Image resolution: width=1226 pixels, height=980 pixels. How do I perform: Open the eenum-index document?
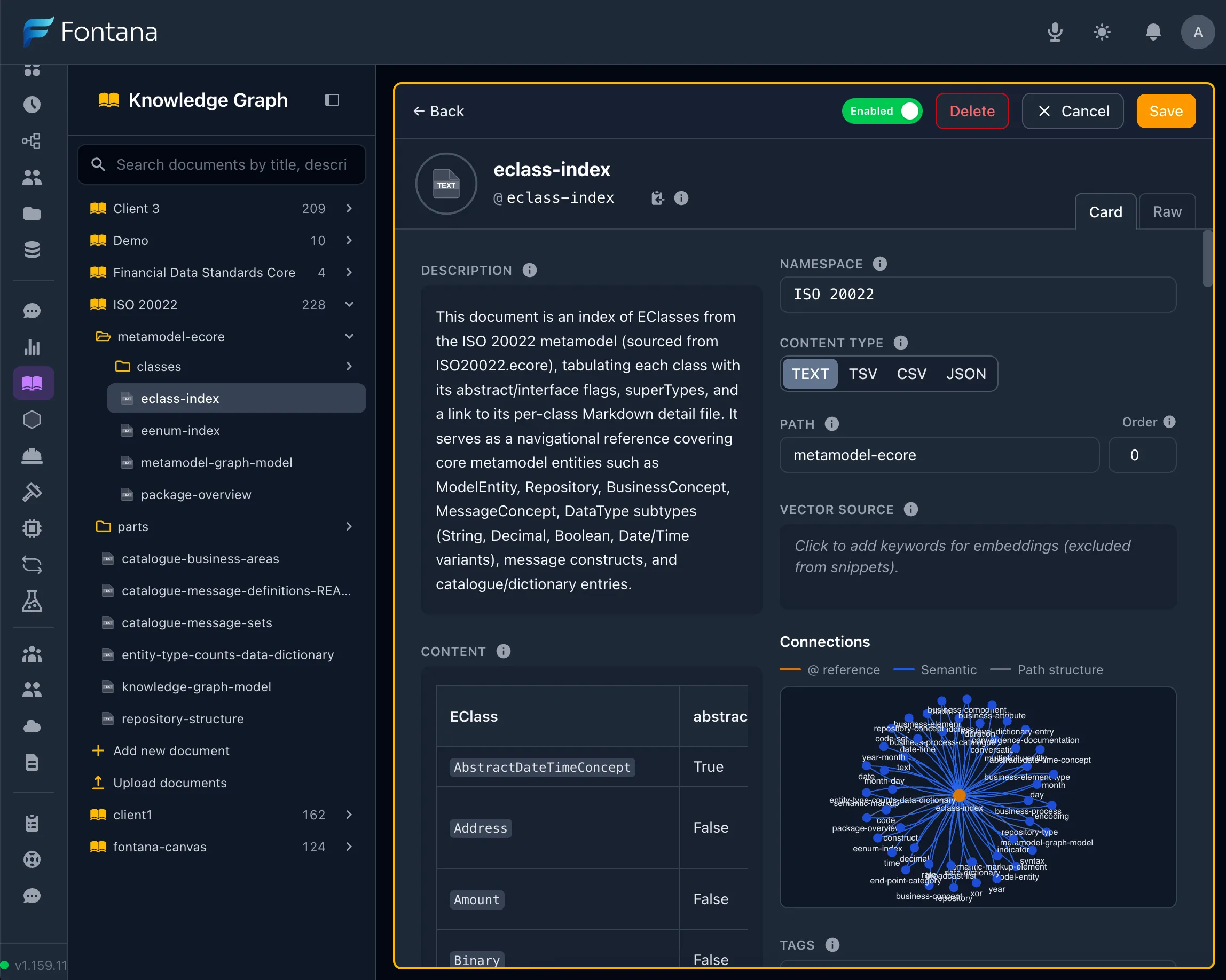pos(236,431)
